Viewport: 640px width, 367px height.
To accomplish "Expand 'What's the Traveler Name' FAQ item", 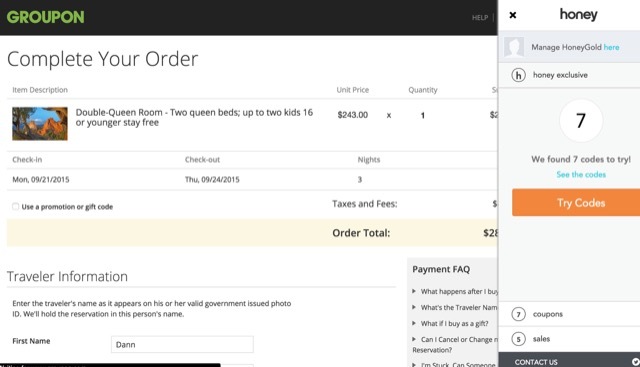I will pos(456,307).
